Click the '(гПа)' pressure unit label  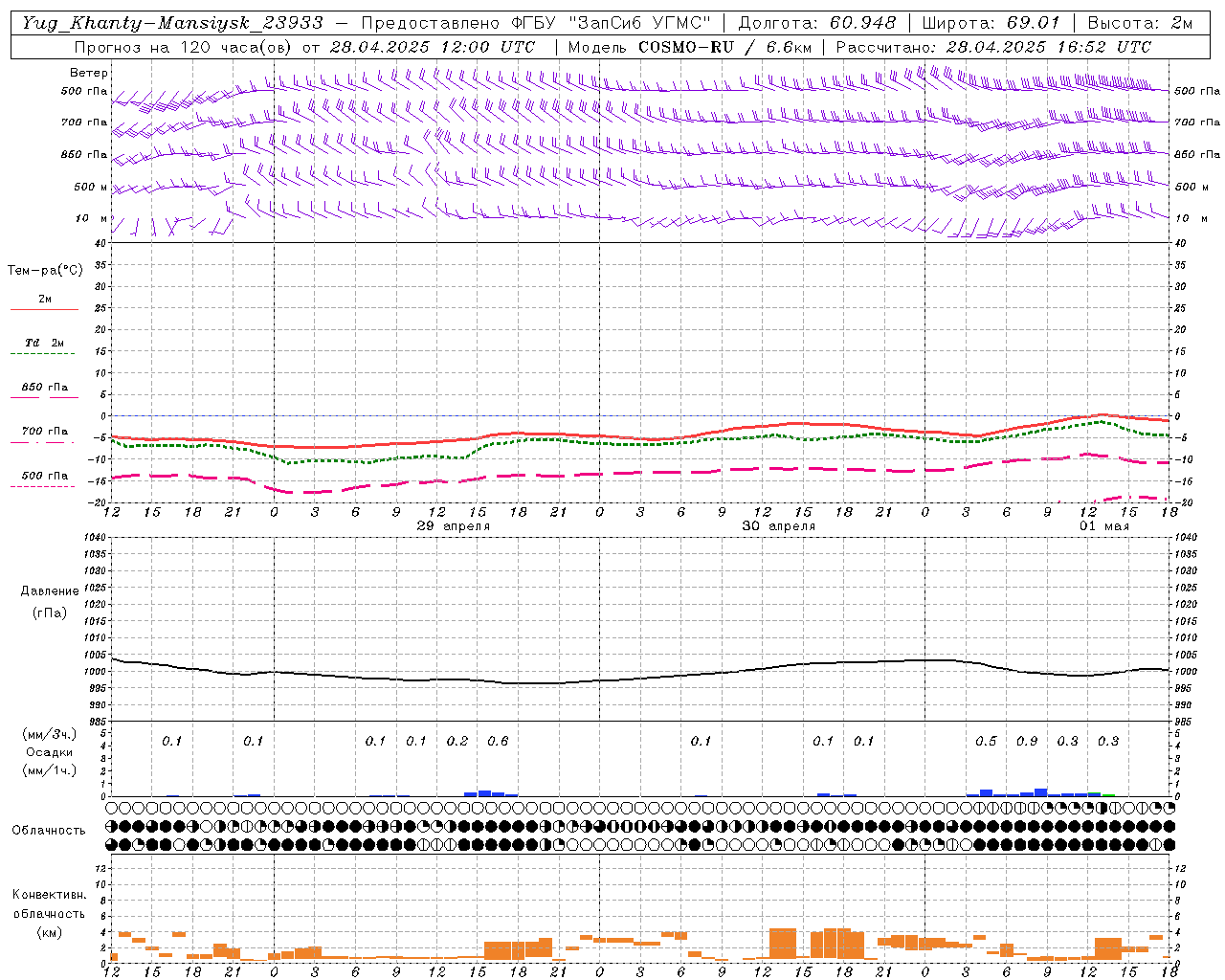pyautogui.click(x=50, y=613)
